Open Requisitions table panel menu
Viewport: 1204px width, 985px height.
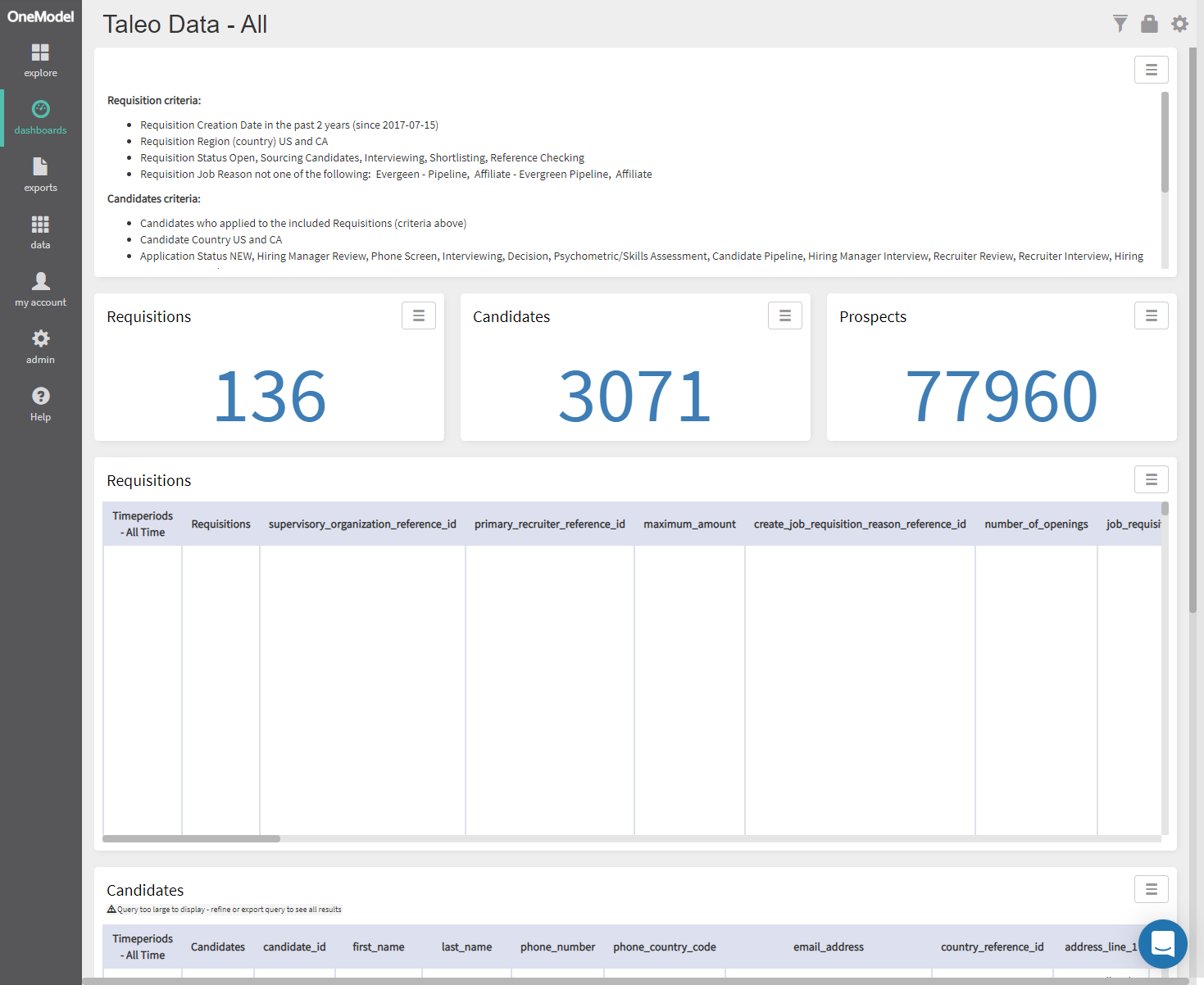1151,479
